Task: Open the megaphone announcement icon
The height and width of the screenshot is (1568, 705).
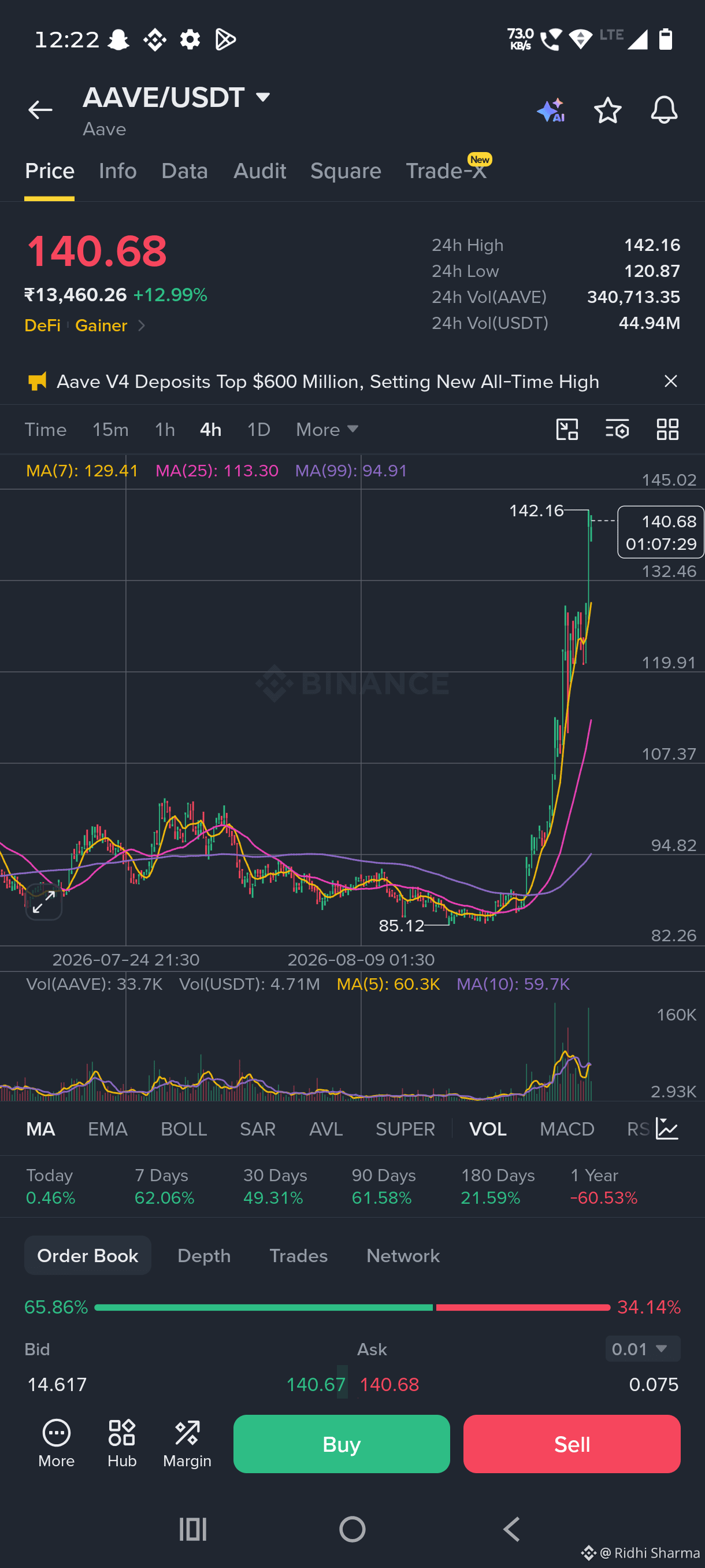Action: coord(37,382)
